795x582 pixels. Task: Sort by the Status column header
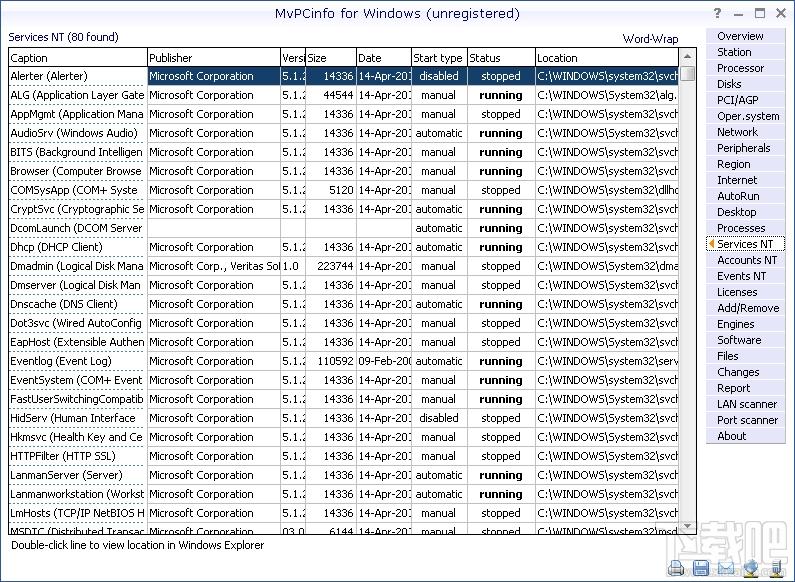(501, 58)
